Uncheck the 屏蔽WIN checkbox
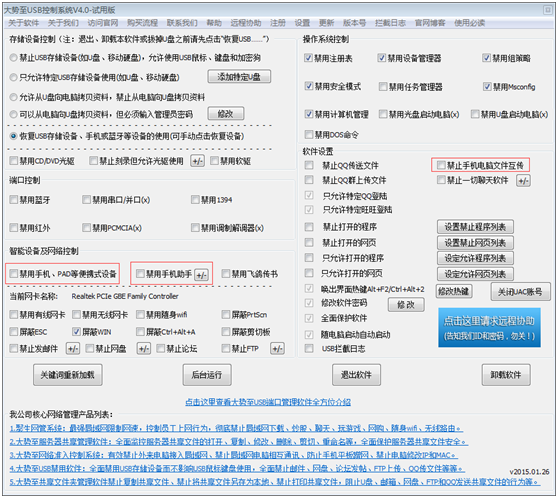 pyautogui.click(x=76, y=332)
